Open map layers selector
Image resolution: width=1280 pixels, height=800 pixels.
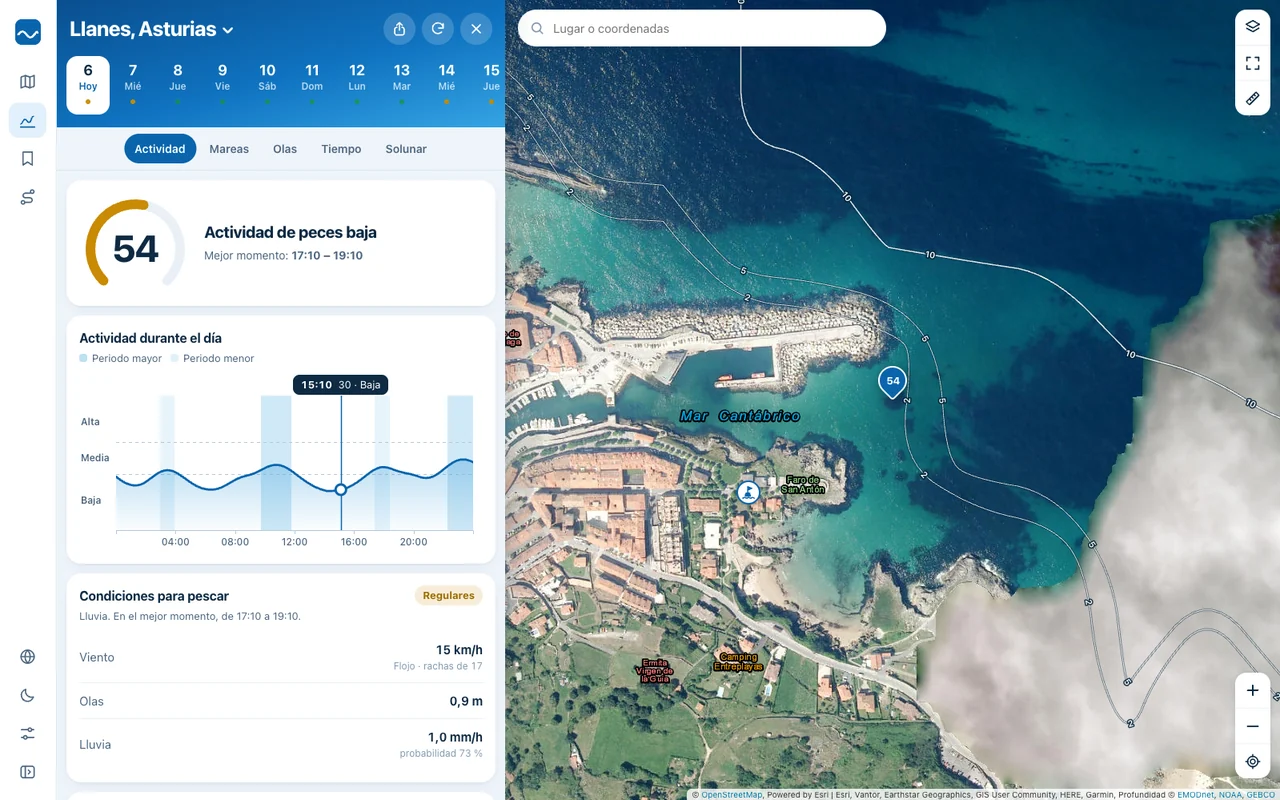(x=1253, y=27)
